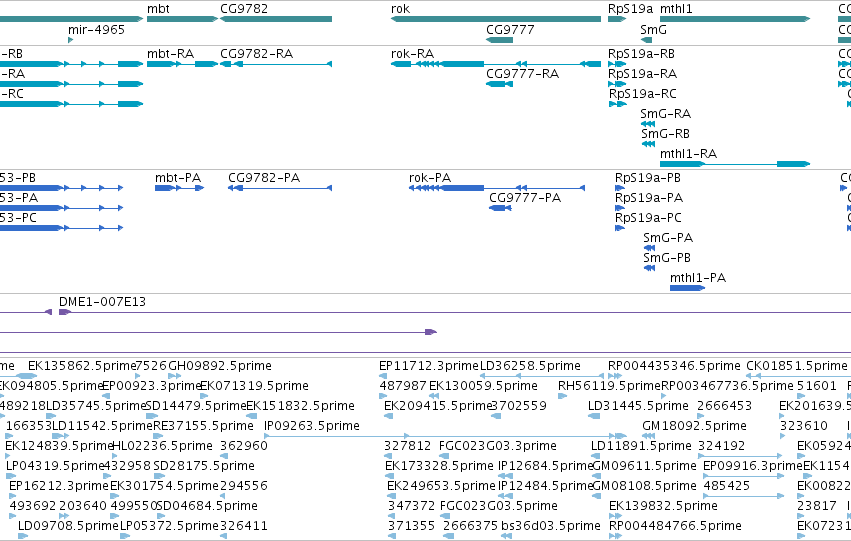The image size is (851, 541).
Task: Open transcript 'RpS19a-RB'
Action: [617, 64]
